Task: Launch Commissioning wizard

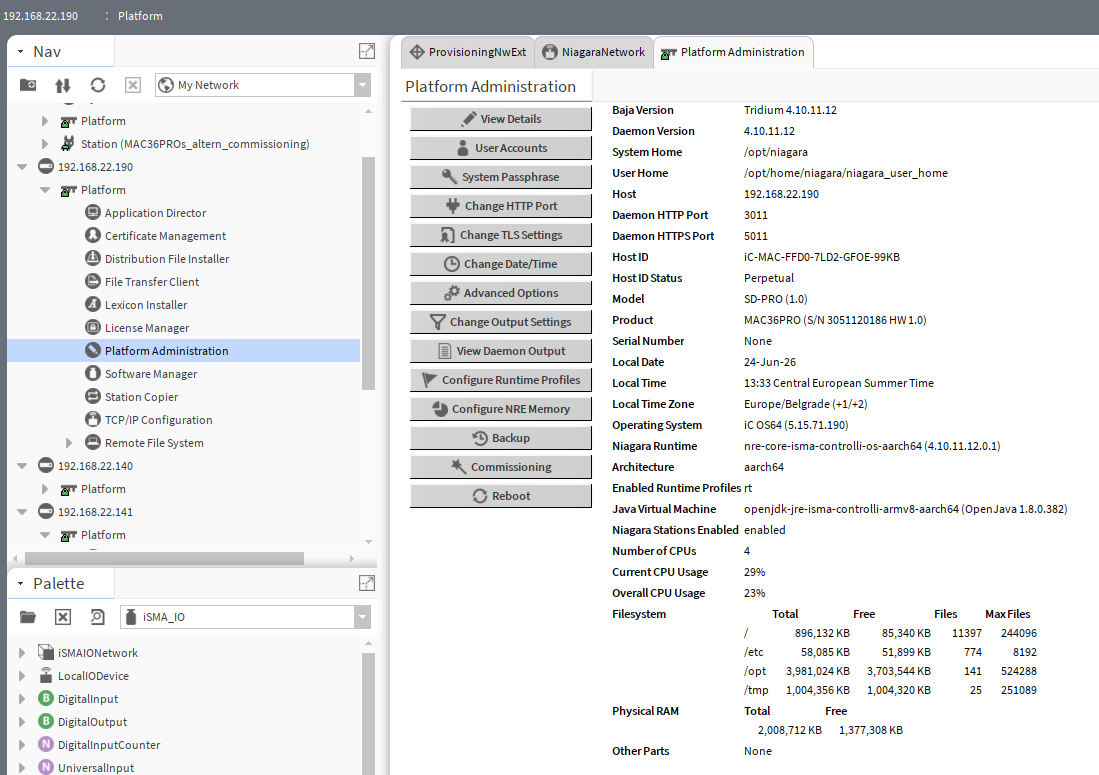Action: point(500,467)
